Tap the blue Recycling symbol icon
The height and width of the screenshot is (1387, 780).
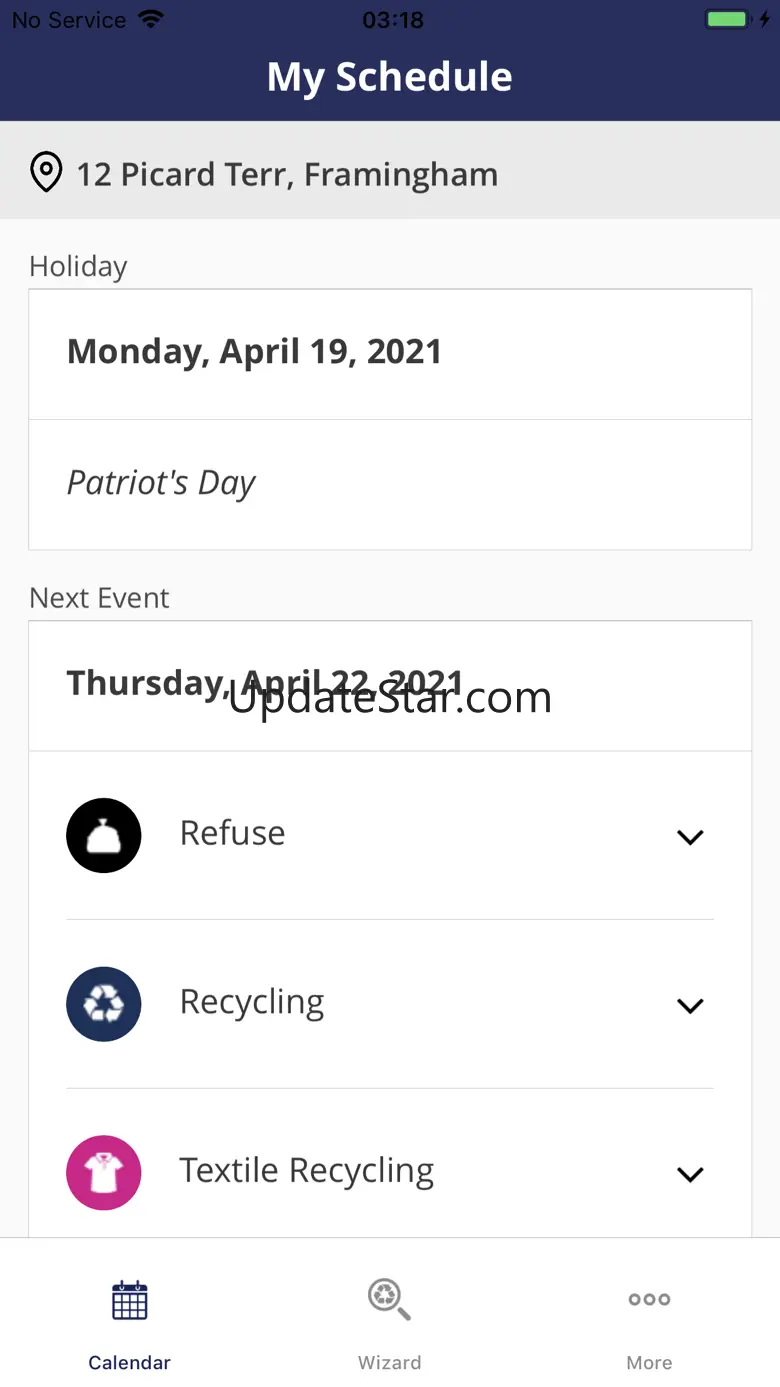104,1004
